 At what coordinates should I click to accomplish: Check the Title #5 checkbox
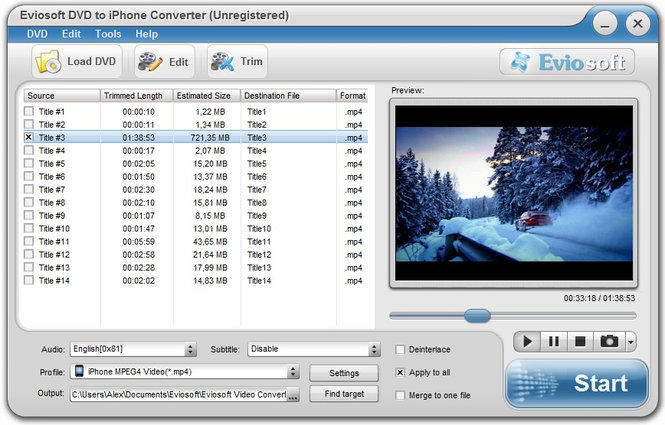29,163
